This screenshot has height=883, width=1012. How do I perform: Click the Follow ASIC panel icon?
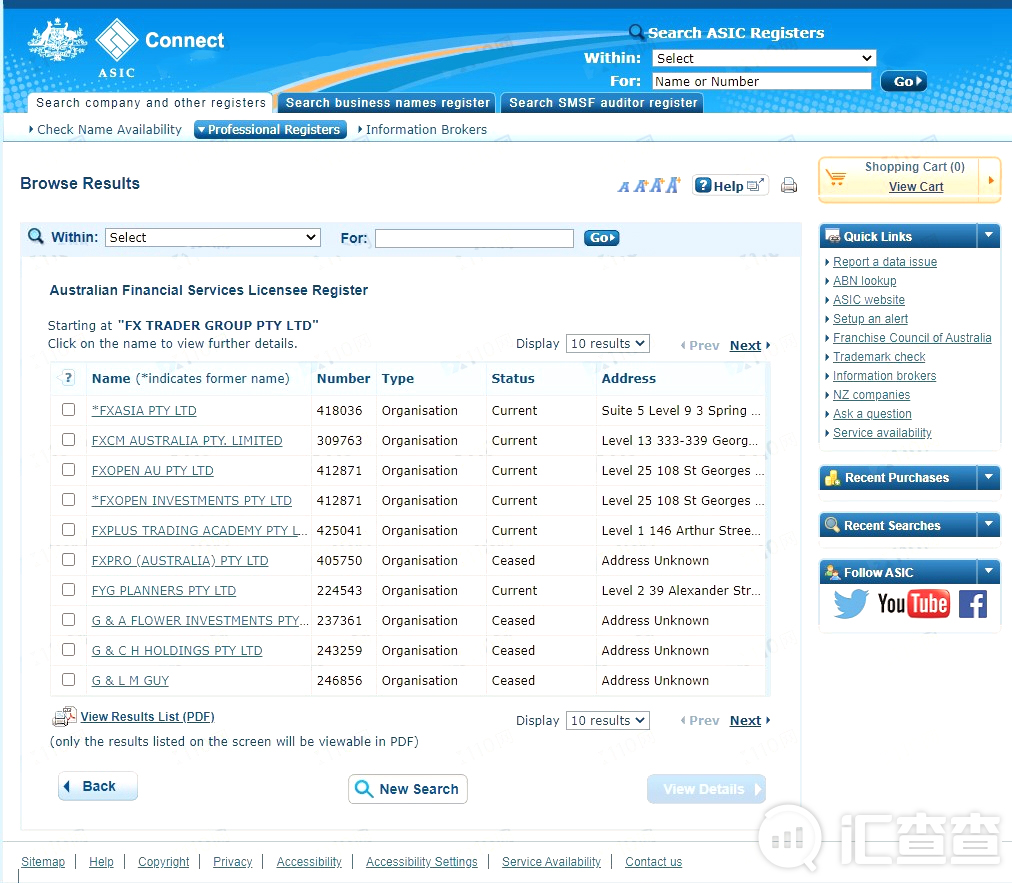click(833, 572)
